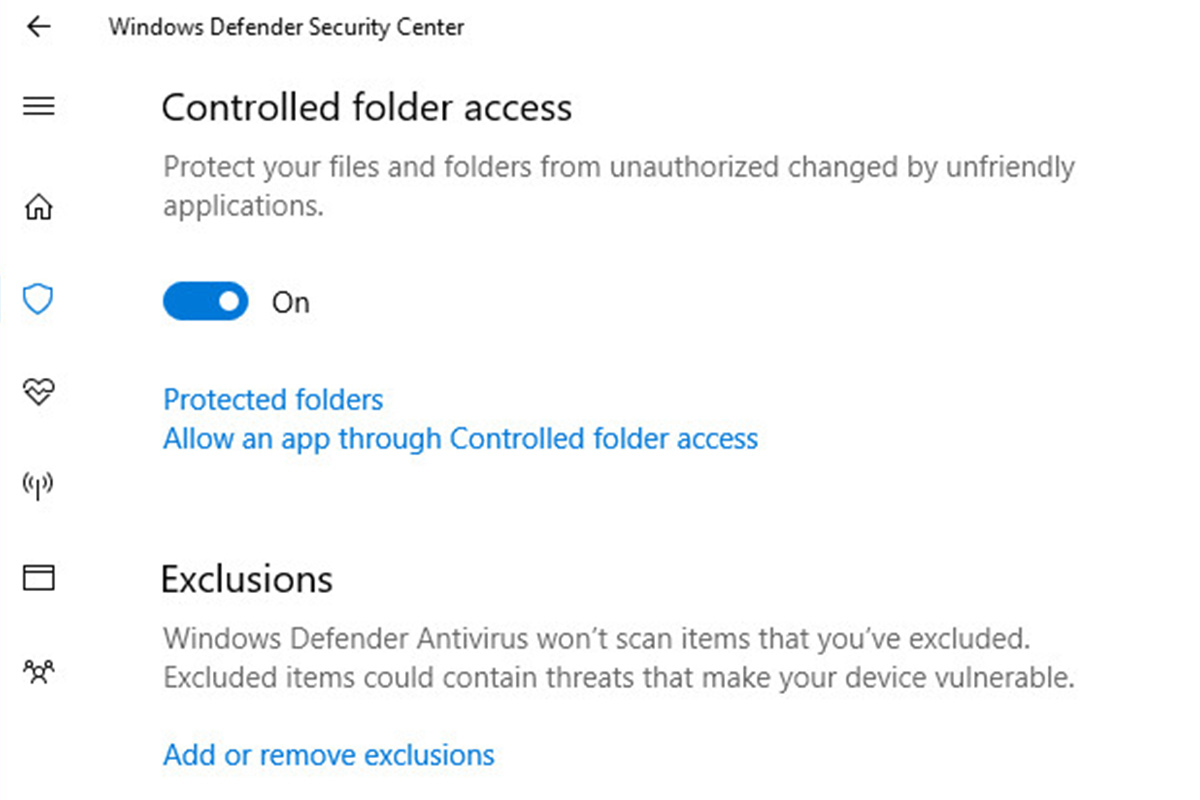Open Firewall & network protection antenna icon

(x=38, y=485)
